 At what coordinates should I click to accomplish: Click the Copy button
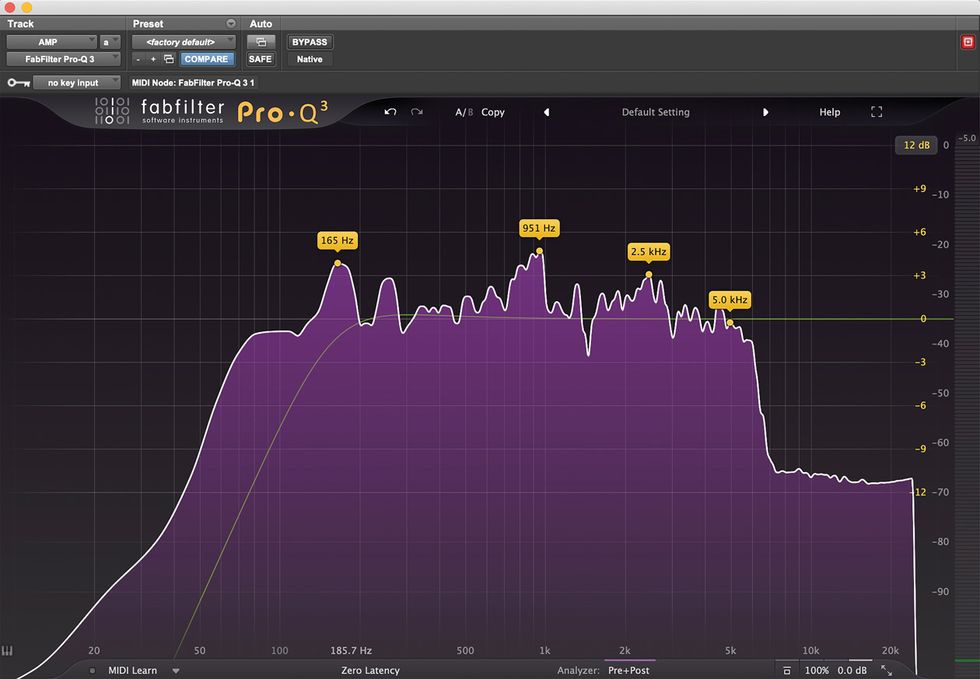(492, 112)
